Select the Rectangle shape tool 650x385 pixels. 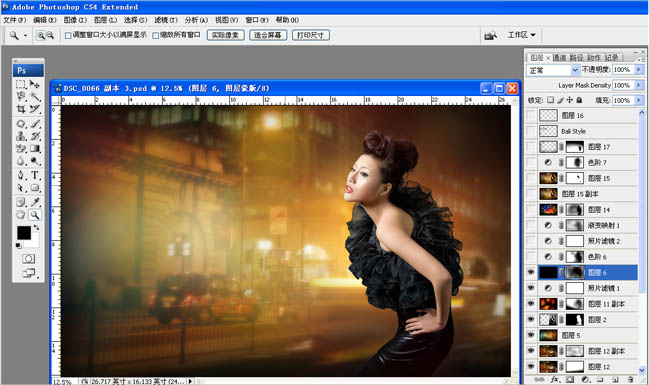coord(35,188)
